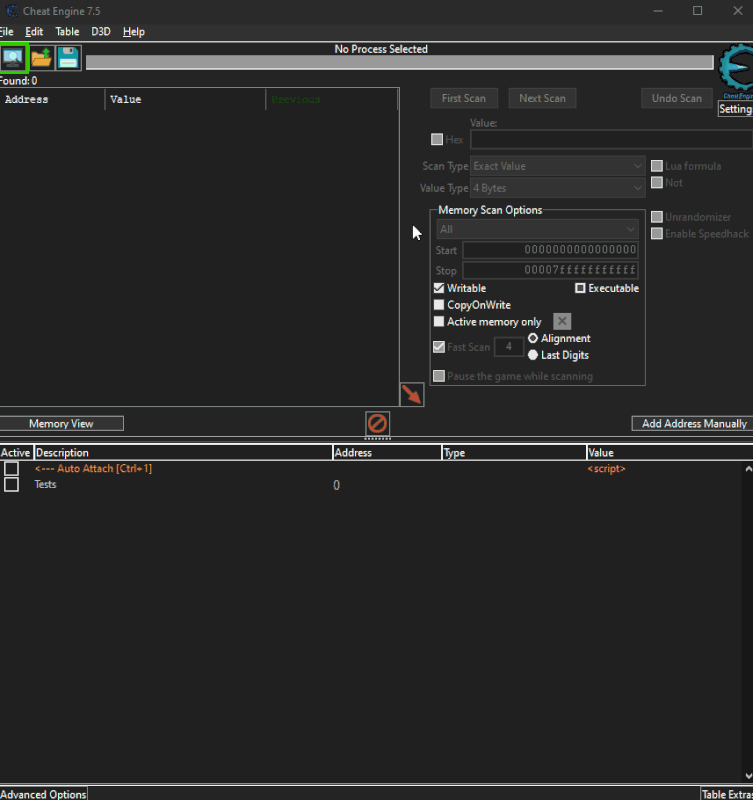Expand the memory region All dropdown
Screen dimensions: 753x800
pos(537,230)
